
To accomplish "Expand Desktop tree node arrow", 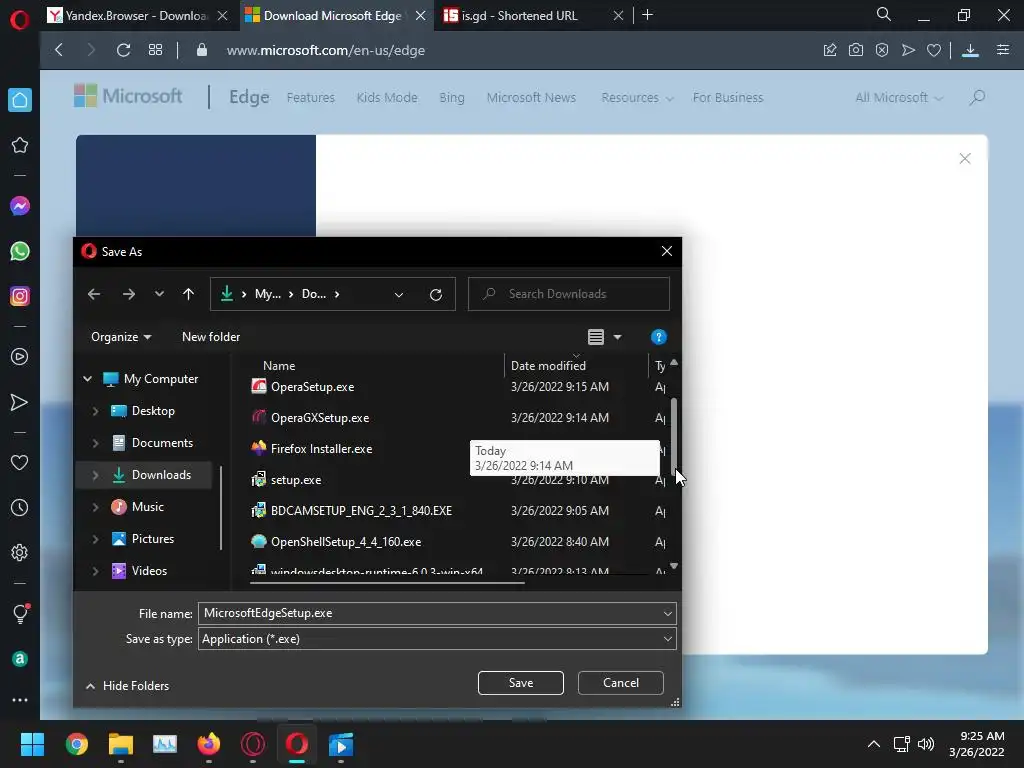I will [95, 411].
